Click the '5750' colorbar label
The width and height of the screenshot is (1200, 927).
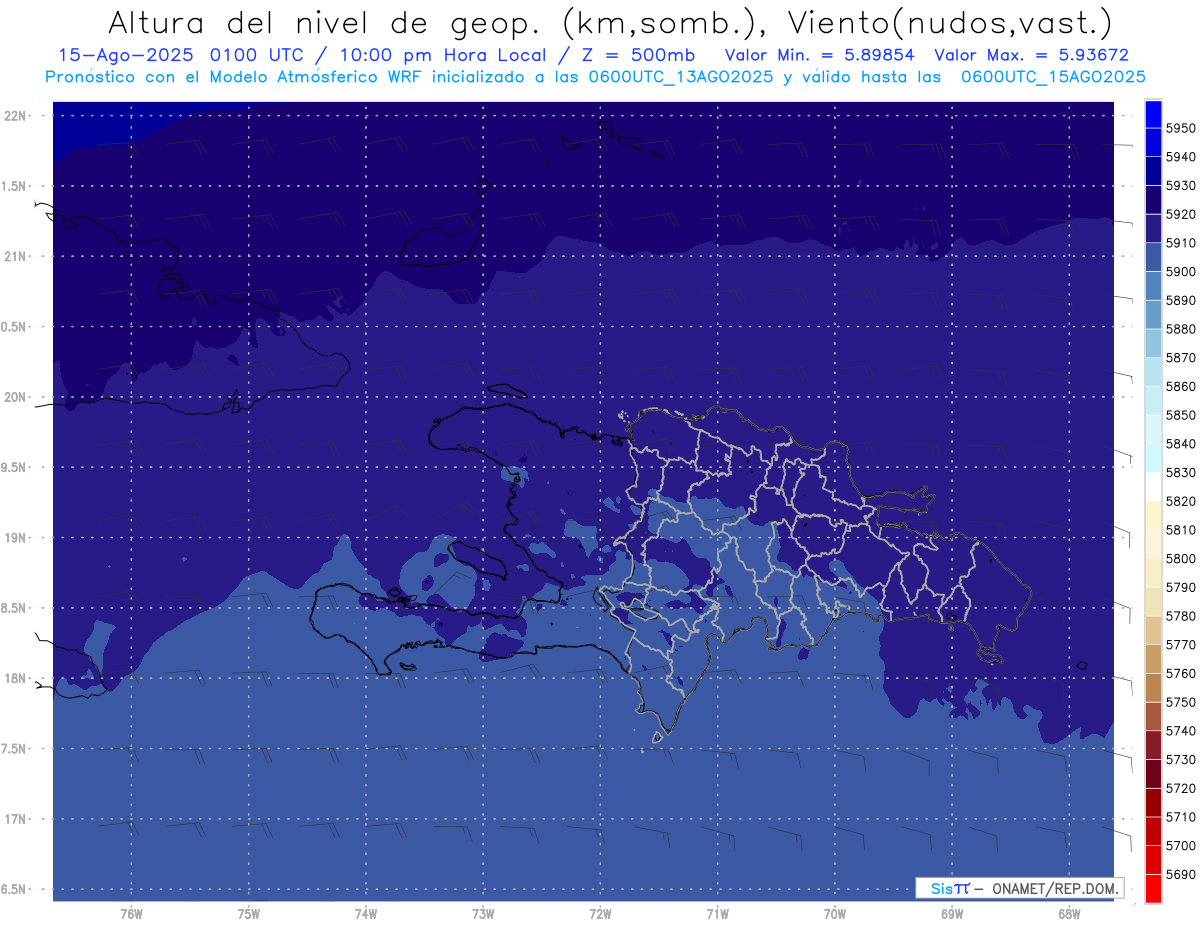point(1180,702)
